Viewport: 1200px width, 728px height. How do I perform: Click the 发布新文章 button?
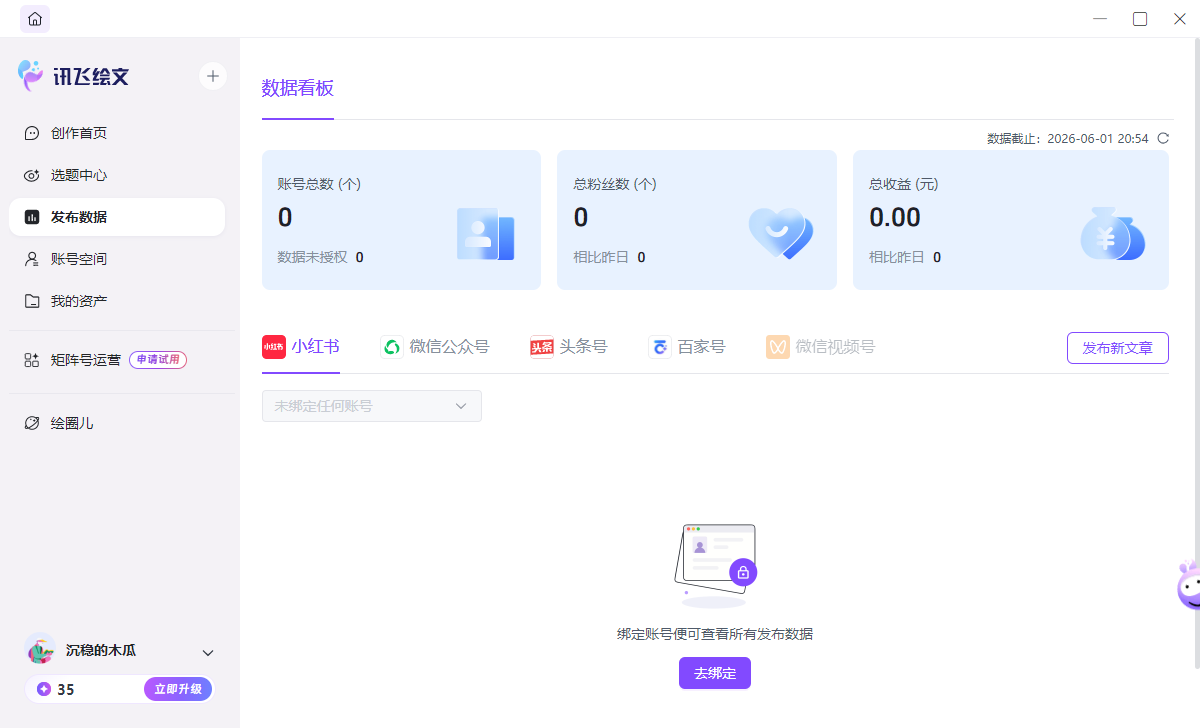[1118, 348]
